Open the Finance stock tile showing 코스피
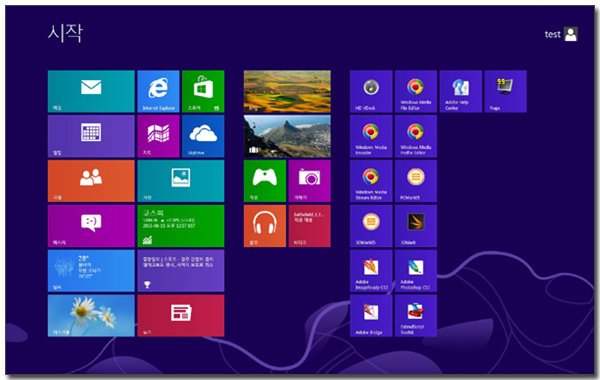This screenshot has width=600, height=380. click(x=181, y=226)
